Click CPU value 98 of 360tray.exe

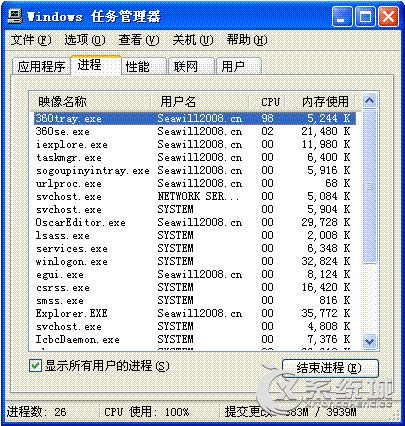pos(267,118)
